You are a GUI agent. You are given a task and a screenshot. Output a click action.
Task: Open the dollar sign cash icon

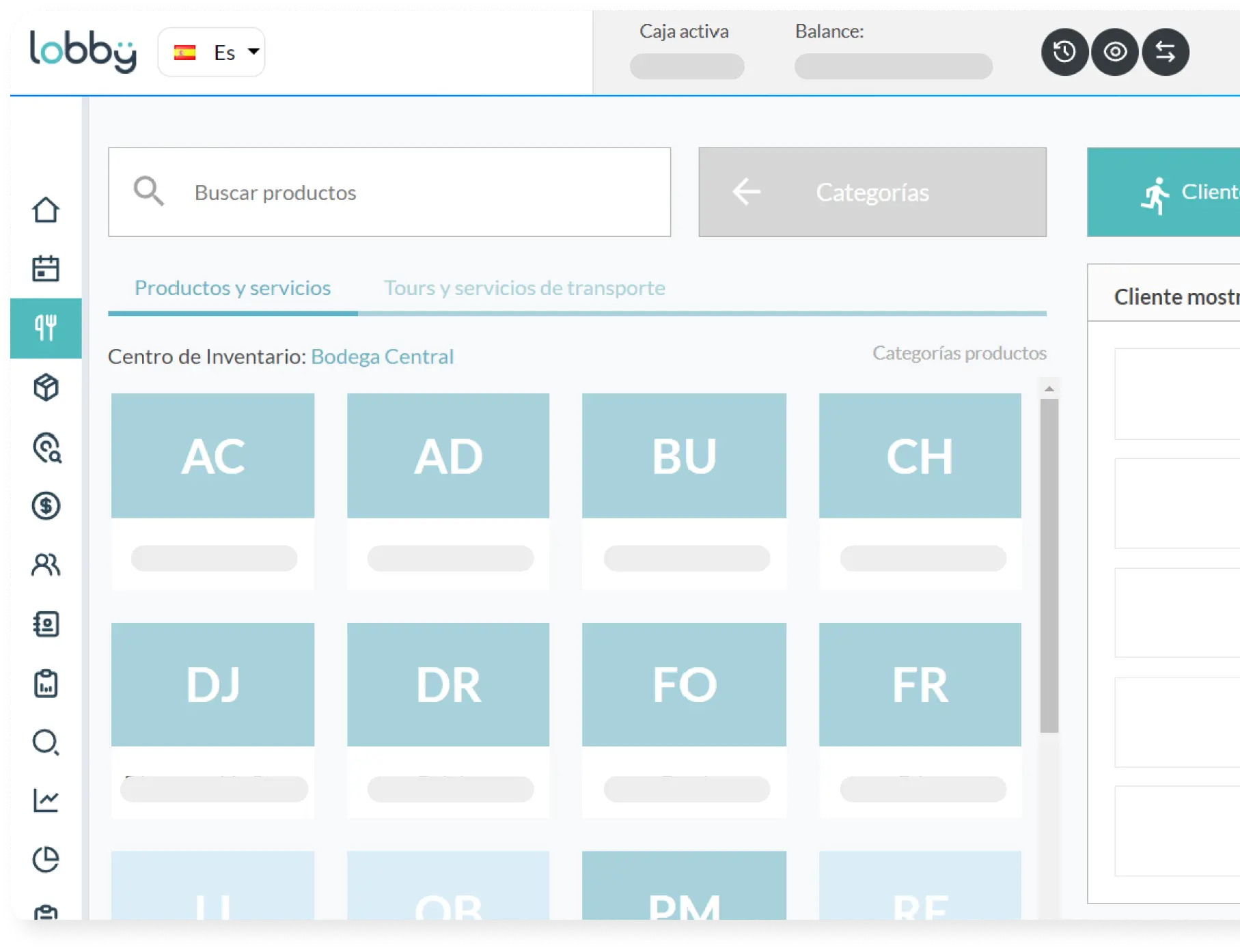[46, 506]
